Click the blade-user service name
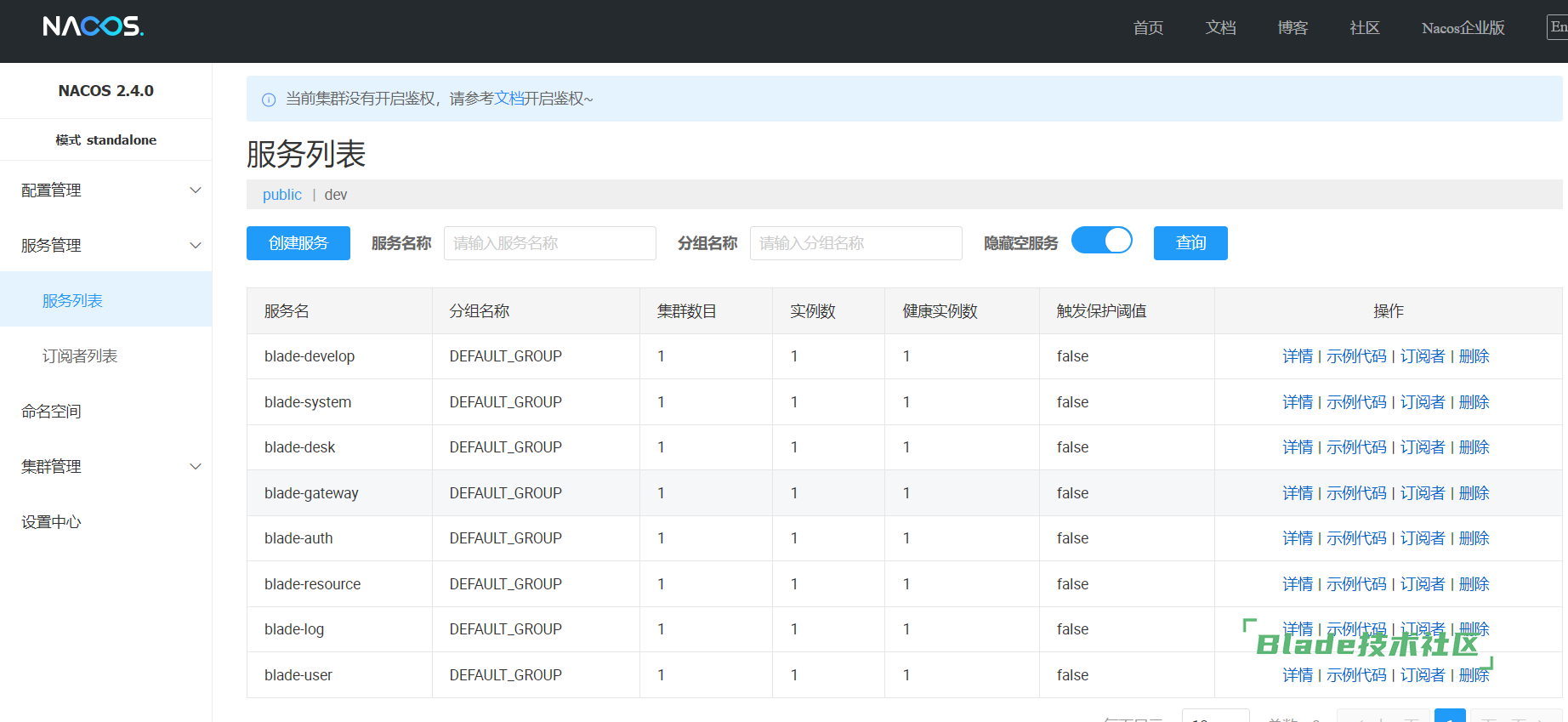The width and height of the screenshot is (1568, 722). click(298, 675)
